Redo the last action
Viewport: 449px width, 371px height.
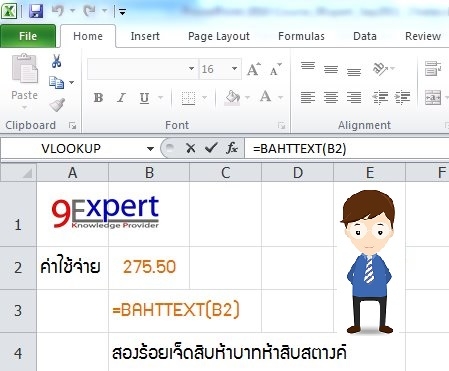pos(89,11)
